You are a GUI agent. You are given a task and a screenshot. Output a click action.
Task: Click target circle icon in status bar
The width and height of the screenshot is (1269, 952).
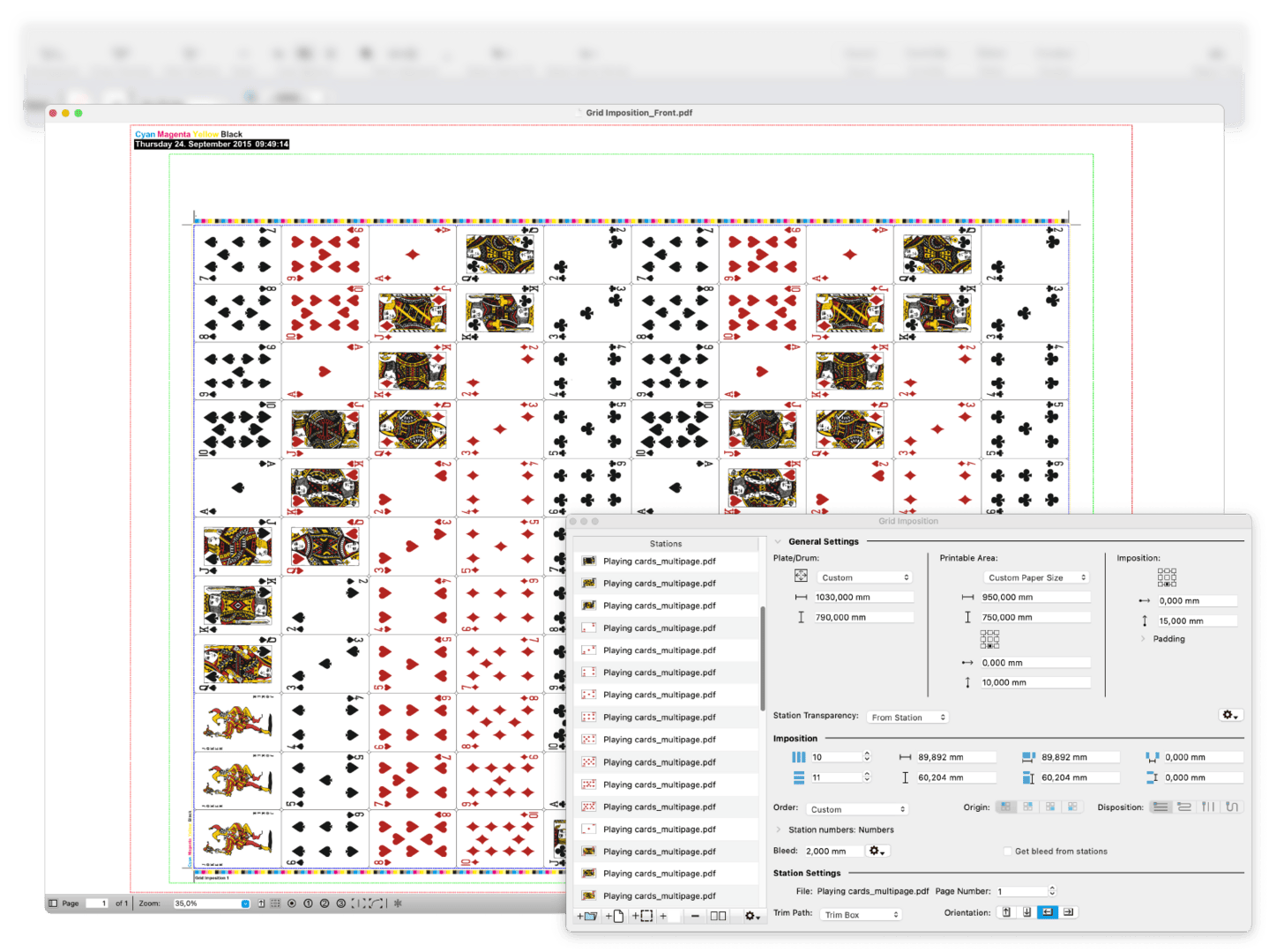(x=292, y=904)
